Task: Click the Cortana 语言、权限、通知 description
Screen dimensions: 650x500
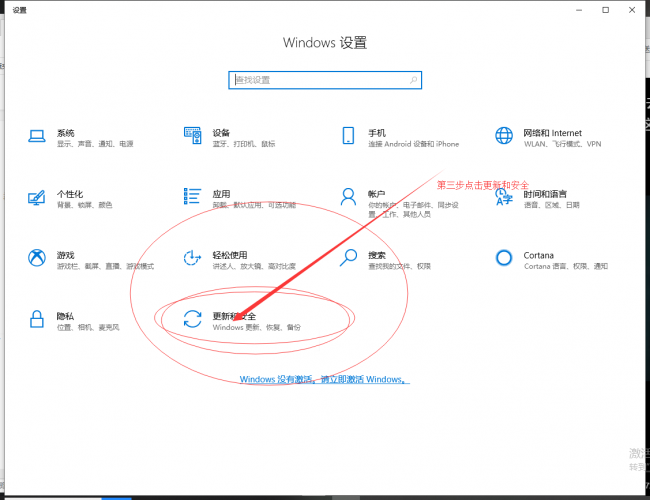Action: tap(566, 266)
